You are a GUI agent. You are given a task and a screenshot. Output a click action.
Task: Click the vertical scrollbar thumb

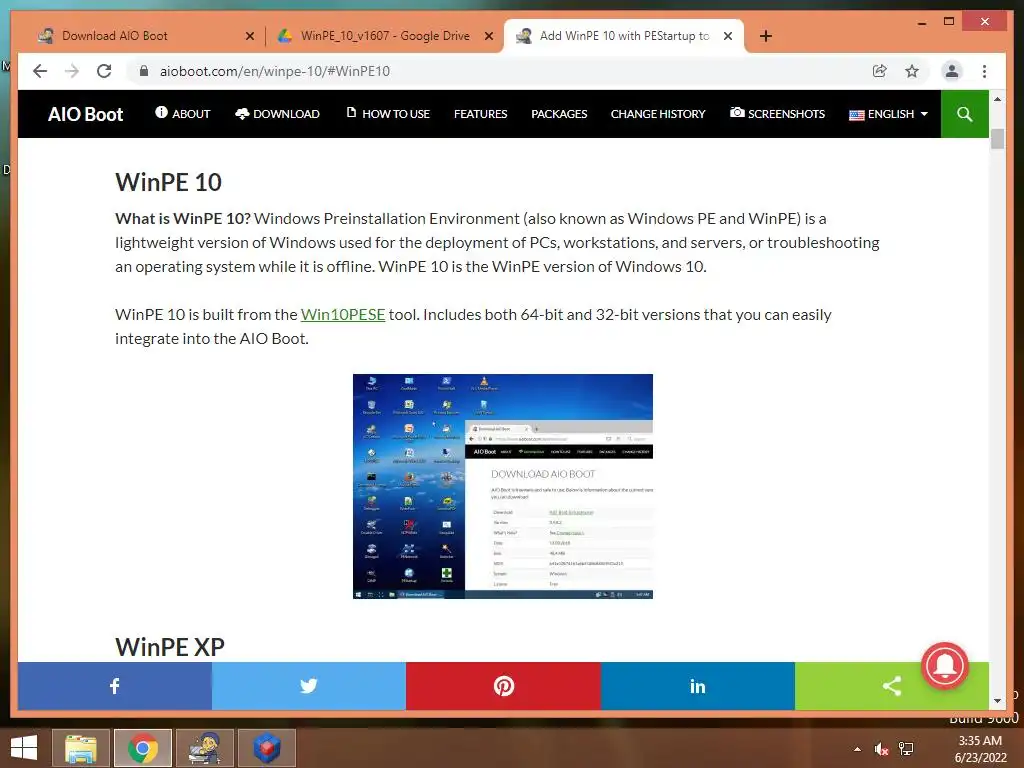pos(997,139)
